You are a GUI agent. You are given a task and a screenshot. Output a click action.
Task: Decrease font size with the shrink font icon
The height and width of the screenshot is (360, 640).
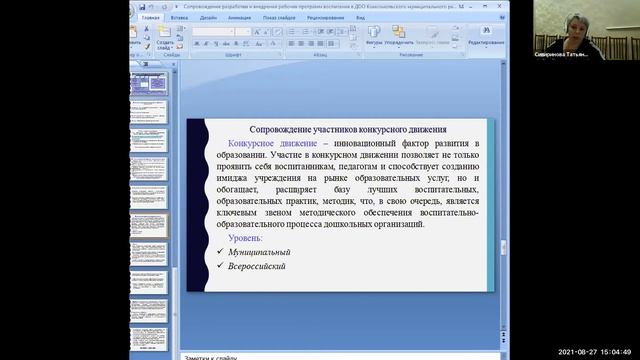click(x=266, y=32)
